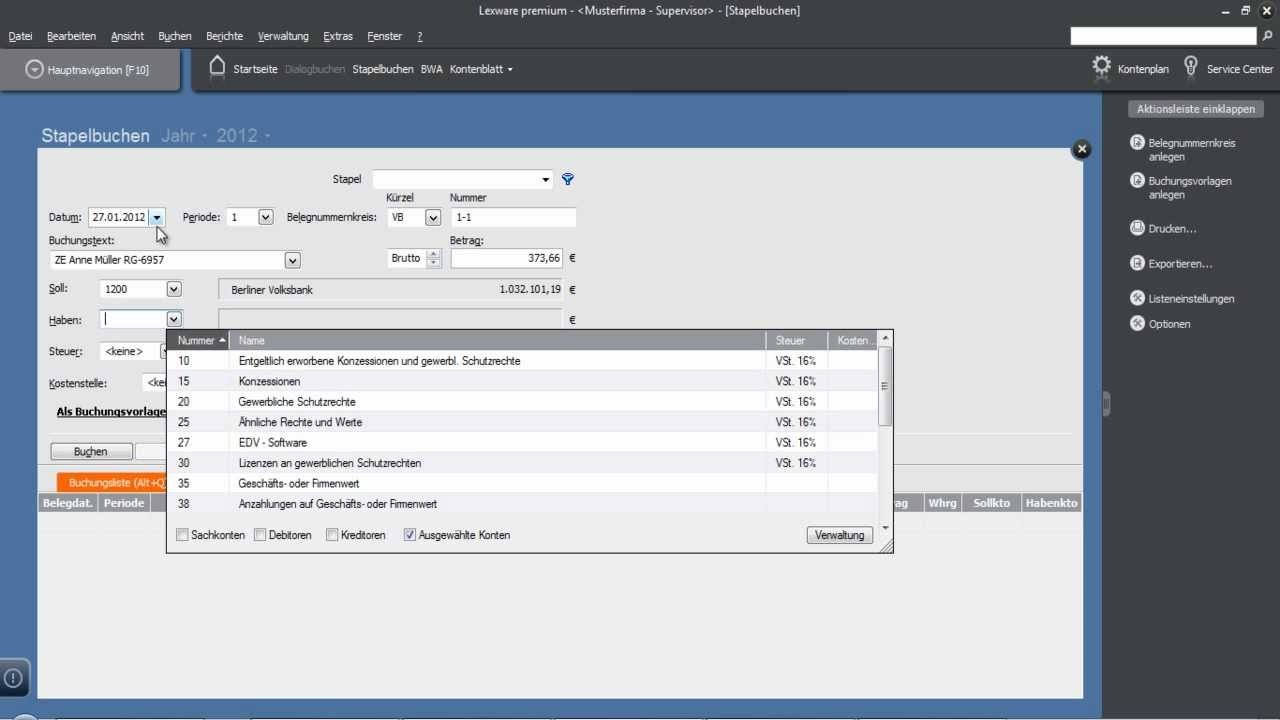Screen dimensions: 1280x720
Task: Open BWA from the toolbar
Action: (x=431, y=69)
